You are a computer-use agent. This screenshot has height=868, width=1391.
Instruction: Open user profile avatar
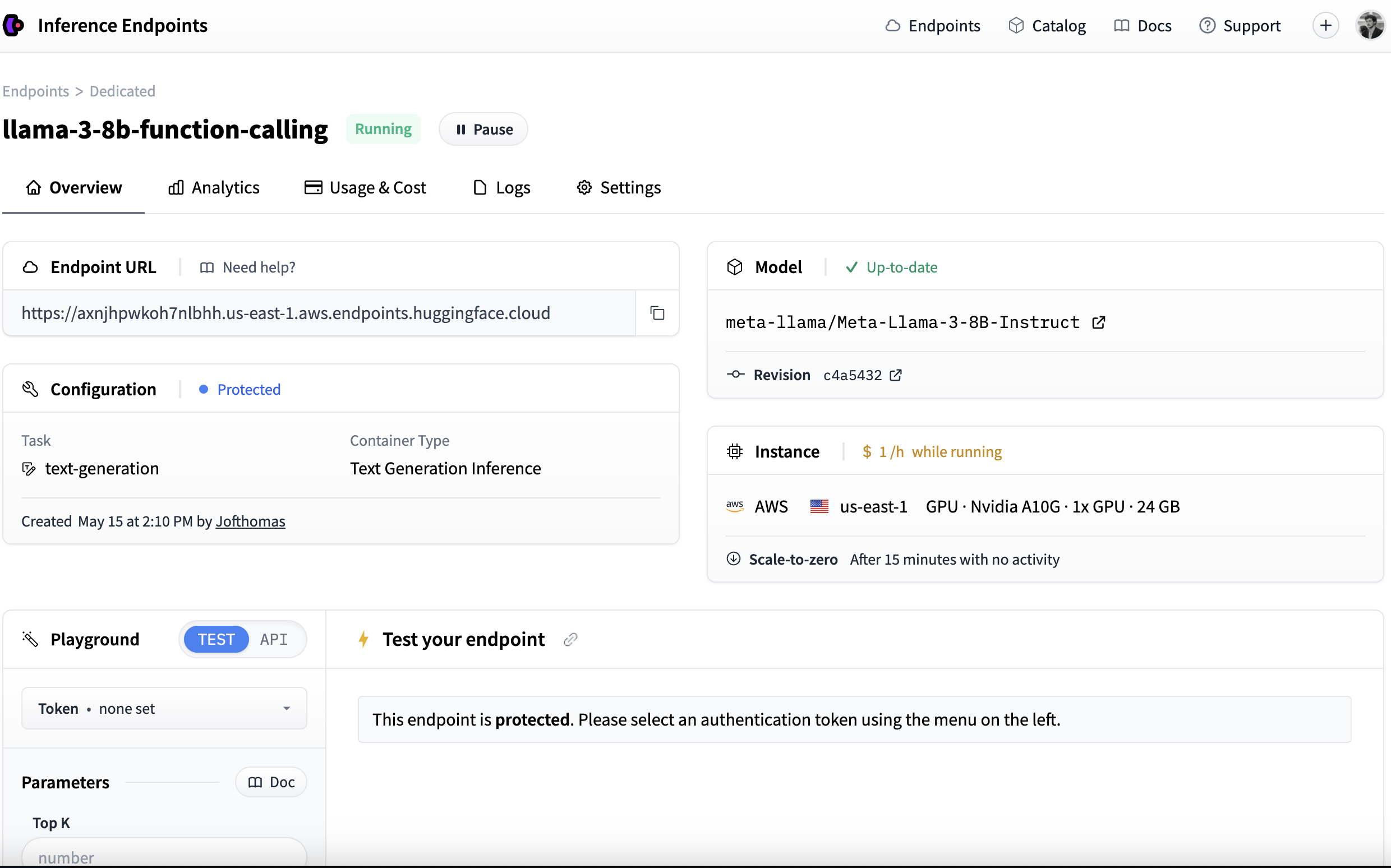click(1370, 26)
